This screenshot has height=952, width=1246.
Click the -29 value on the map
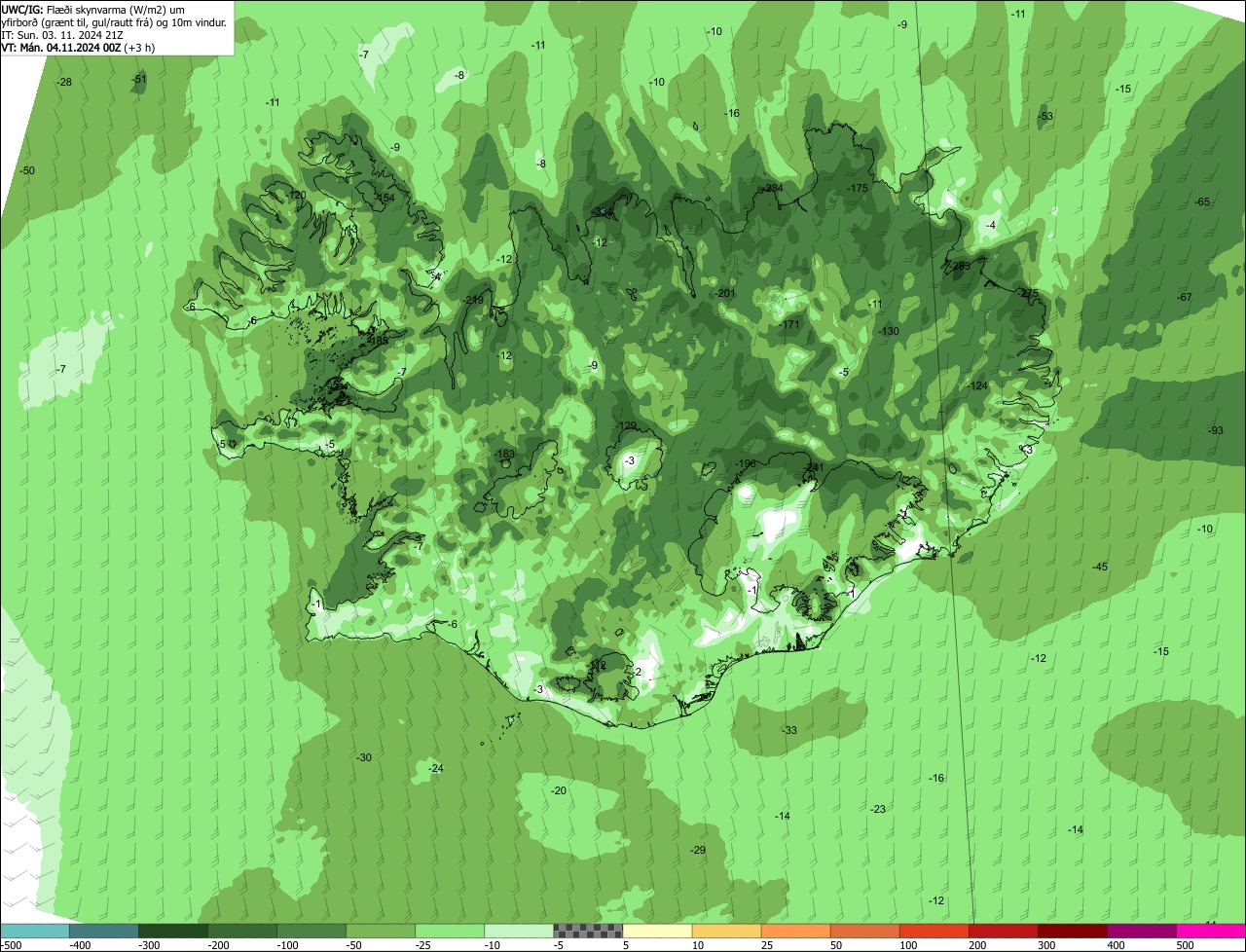tap(698, 850)
